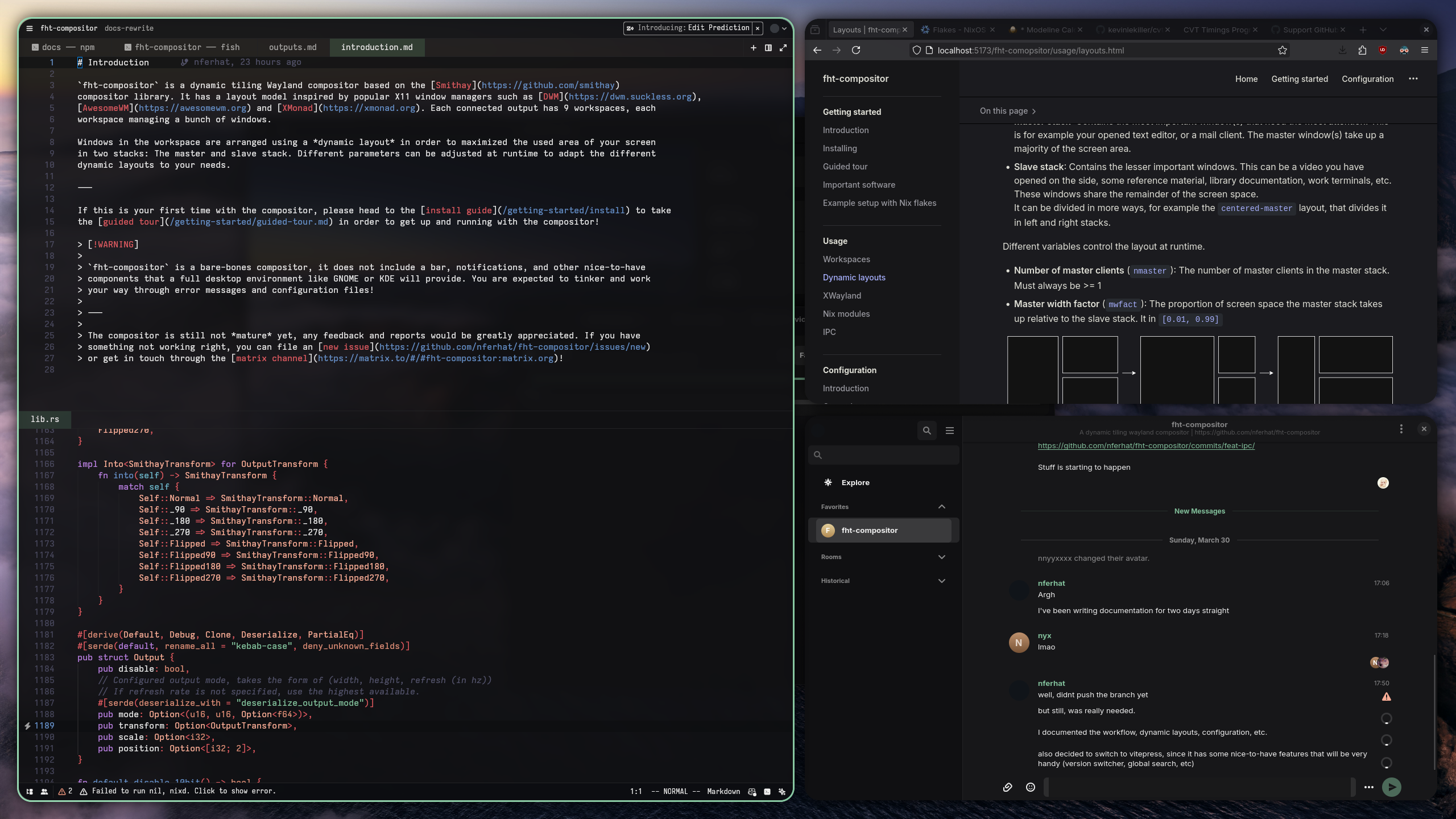Open the chat sidebar hamburger menu

pos(949,431)
